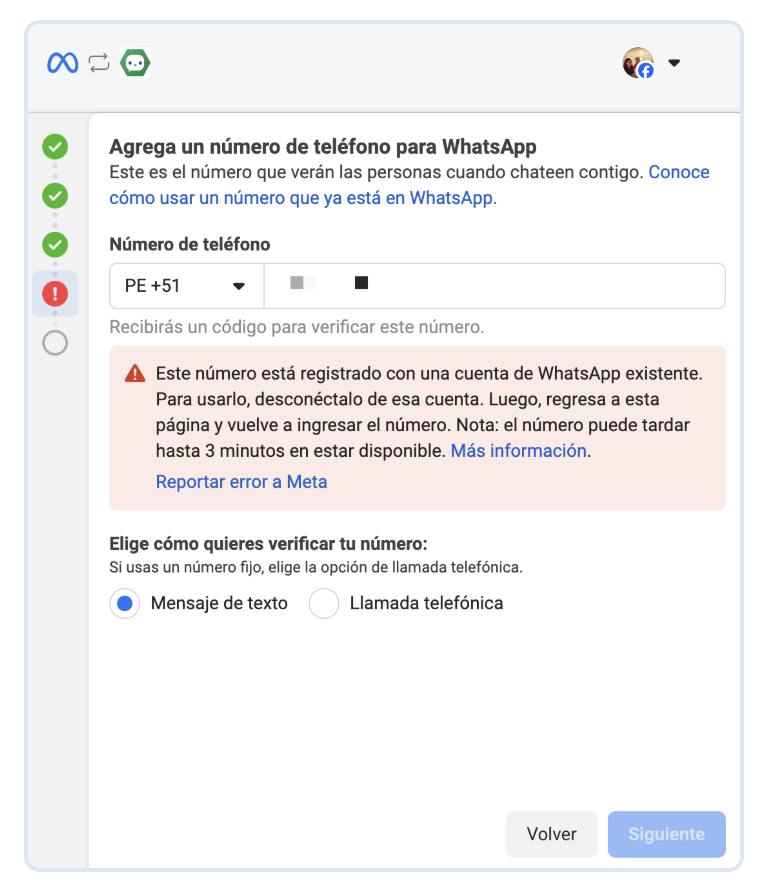Click 'Reportar error a Meta' link
This screenshot has height=892, width=782.
[241, 482]
